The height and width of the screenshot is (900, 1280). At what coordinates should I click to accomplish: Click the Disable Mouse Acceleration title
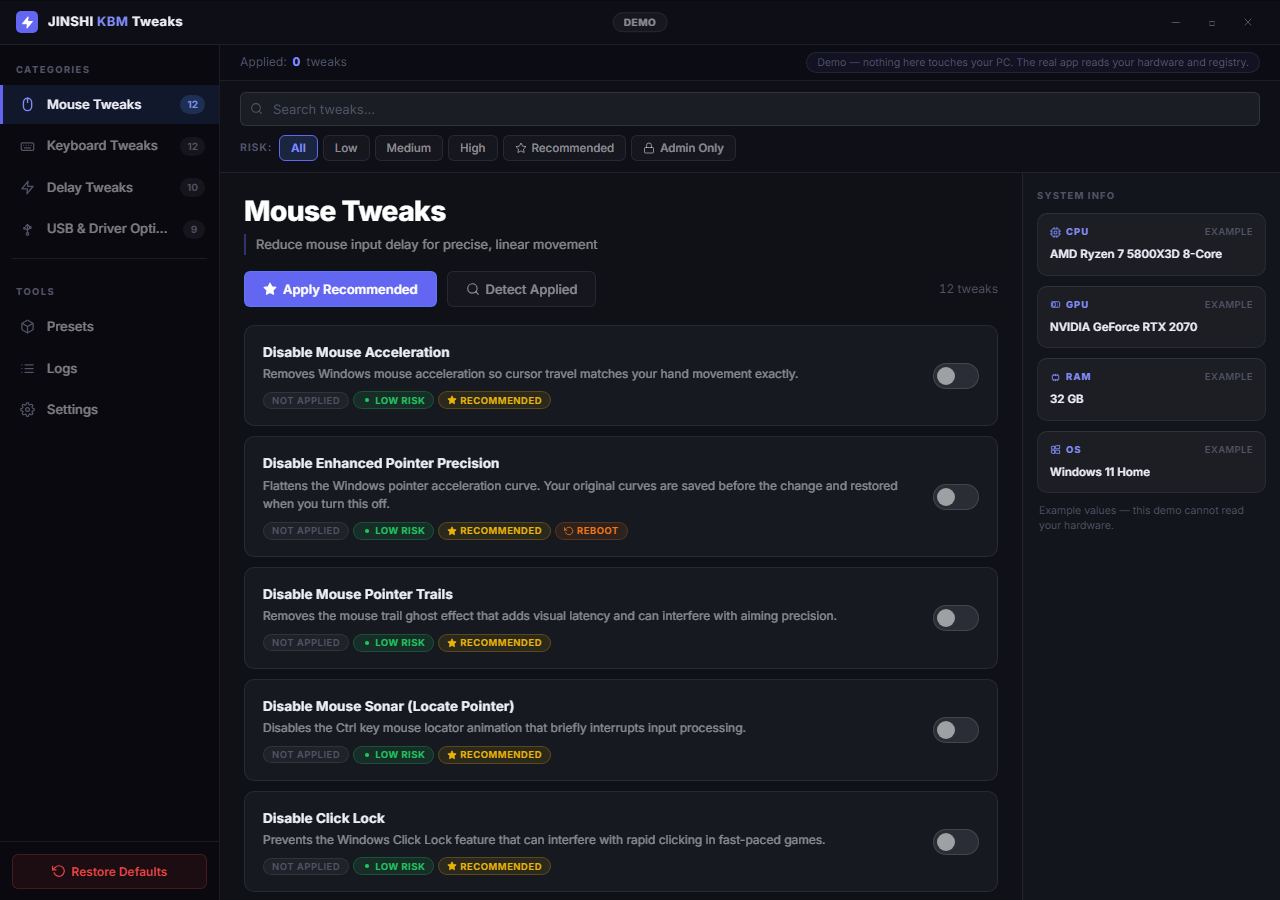(356, 352)
